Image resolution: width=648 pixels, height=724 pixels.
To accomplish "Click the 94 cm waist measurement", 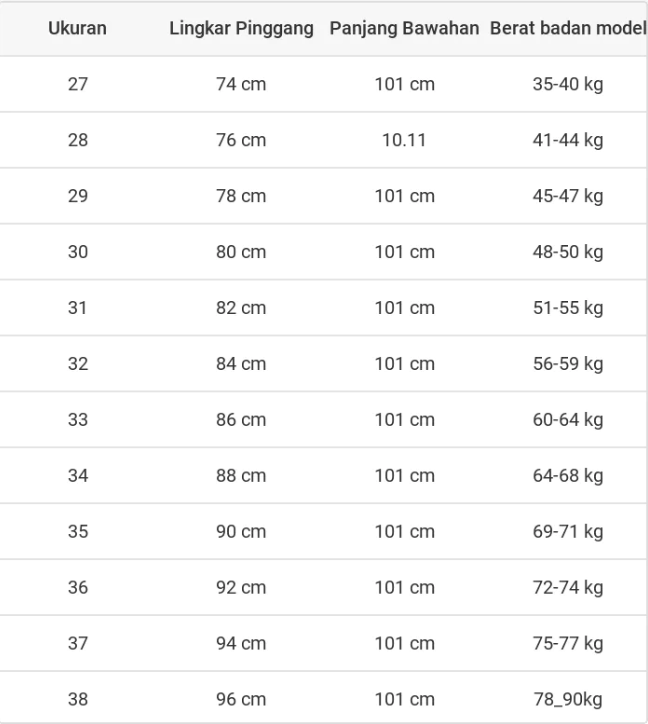I will (241, 644).
